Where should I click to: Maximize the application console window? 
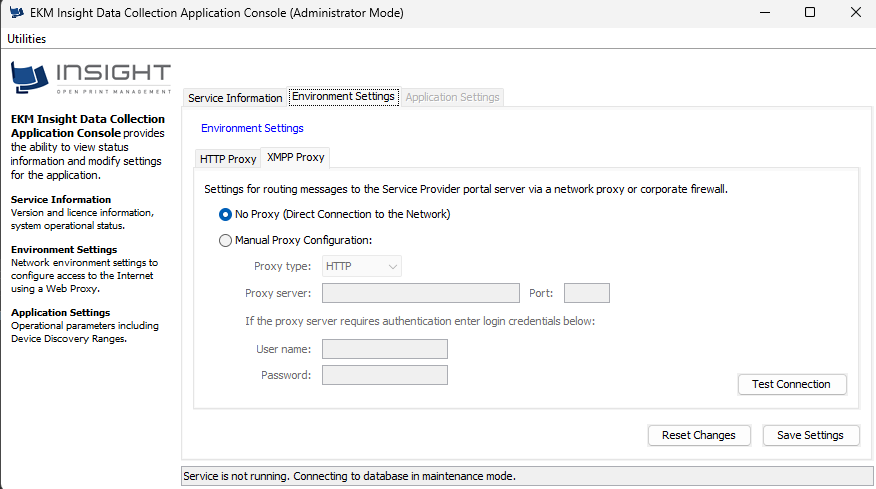810,12
